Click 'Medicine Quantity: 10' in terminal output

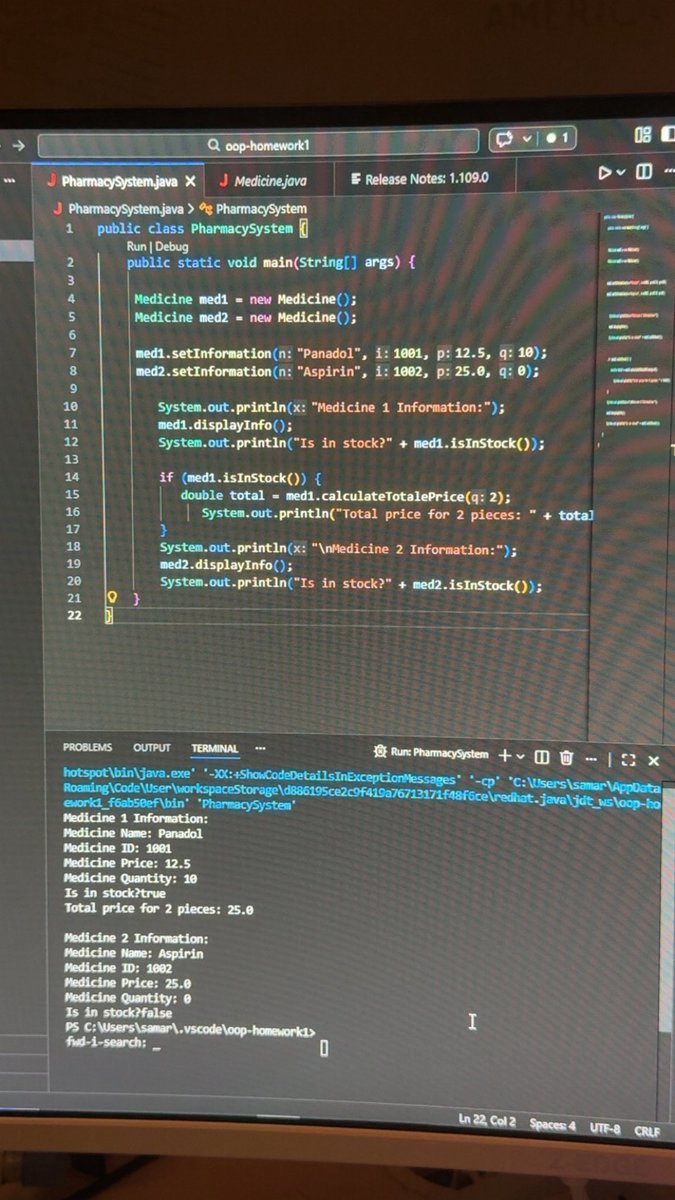130,878
